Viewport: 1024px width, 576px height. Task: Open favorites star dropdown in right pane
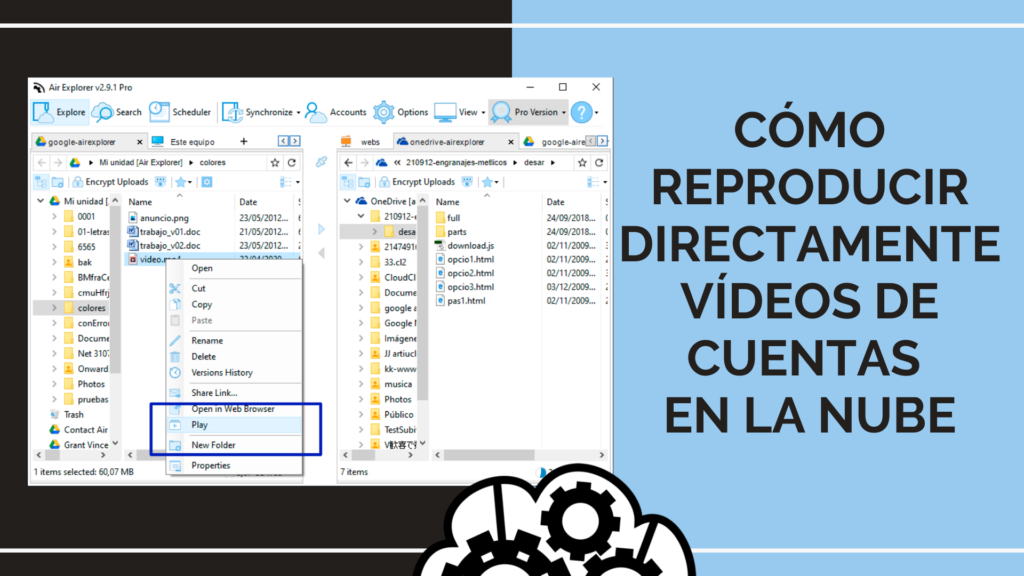490,182
